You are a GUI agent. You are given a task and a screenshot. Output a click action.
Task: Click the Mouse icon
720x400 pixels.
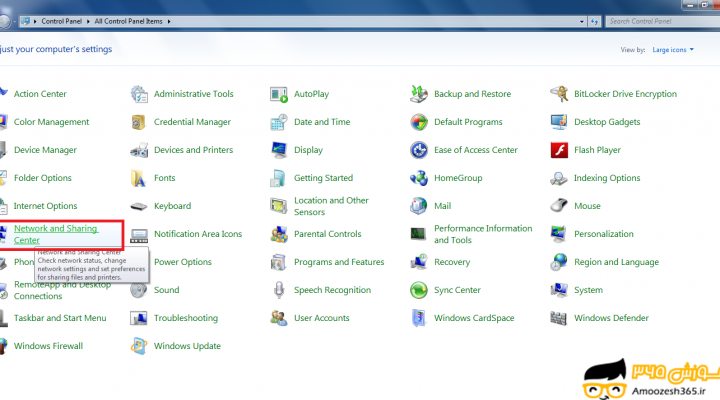[x=559, y=206]
